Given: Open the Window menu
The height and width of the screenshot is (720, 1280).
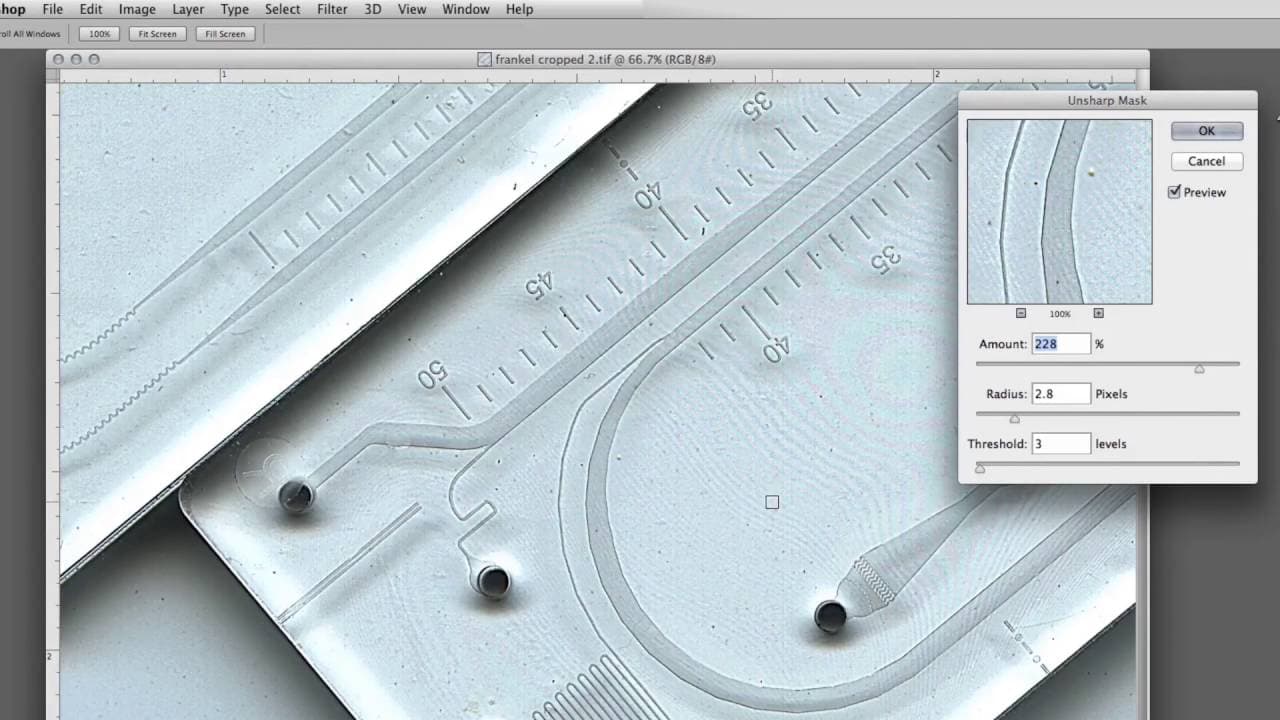Looking at the screenshot, I should (x=466, y=9).
